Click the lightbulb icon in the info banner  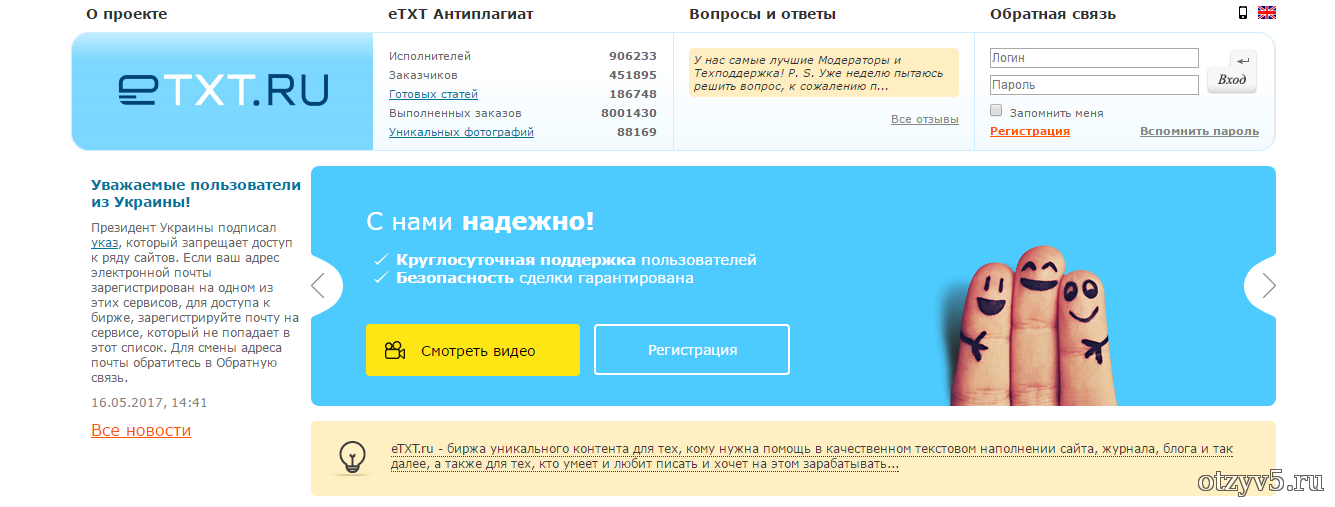click(x=351, y=457)
